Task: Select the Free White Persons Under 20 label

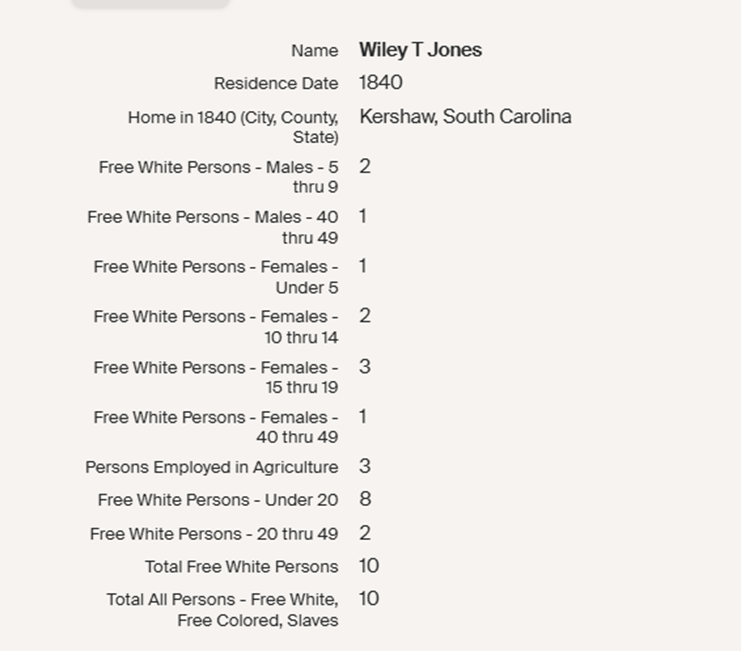Action: click(x=217, y=500)
